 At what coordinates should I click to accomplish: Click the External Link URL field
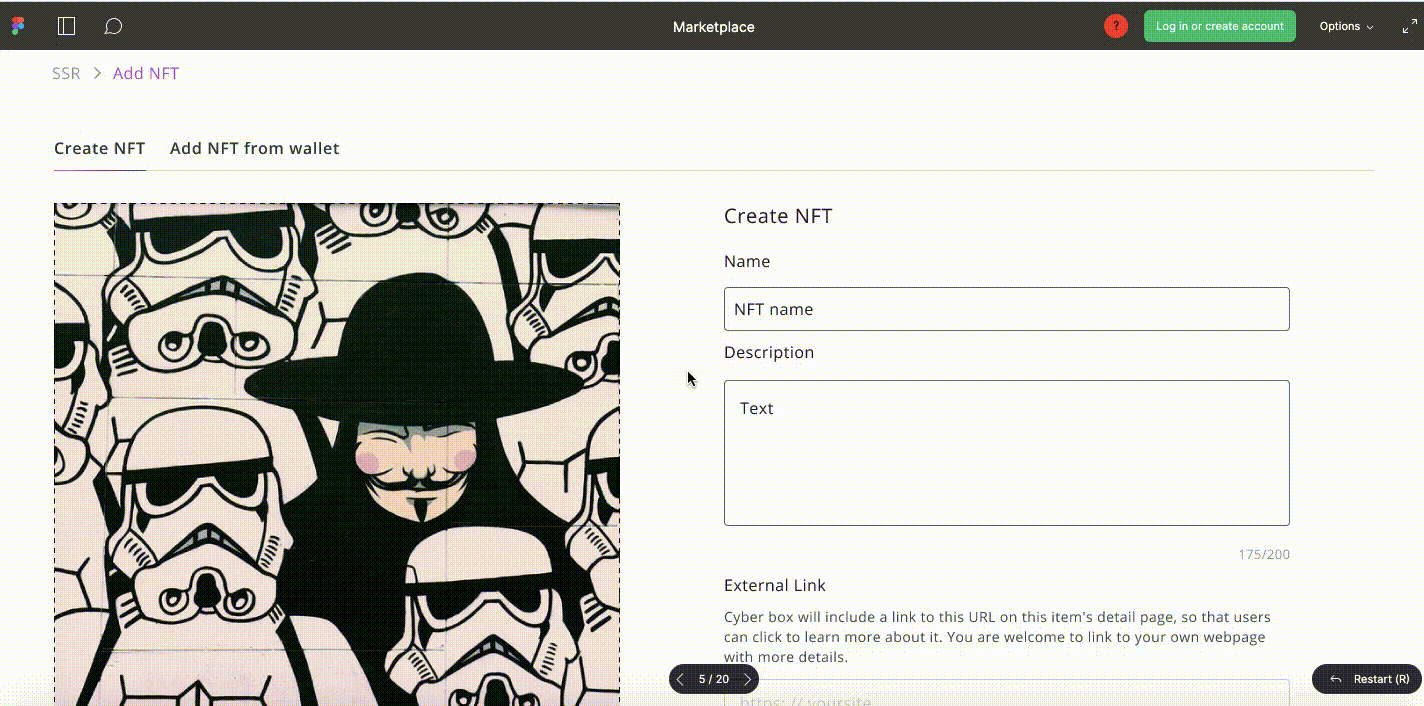1007,694
